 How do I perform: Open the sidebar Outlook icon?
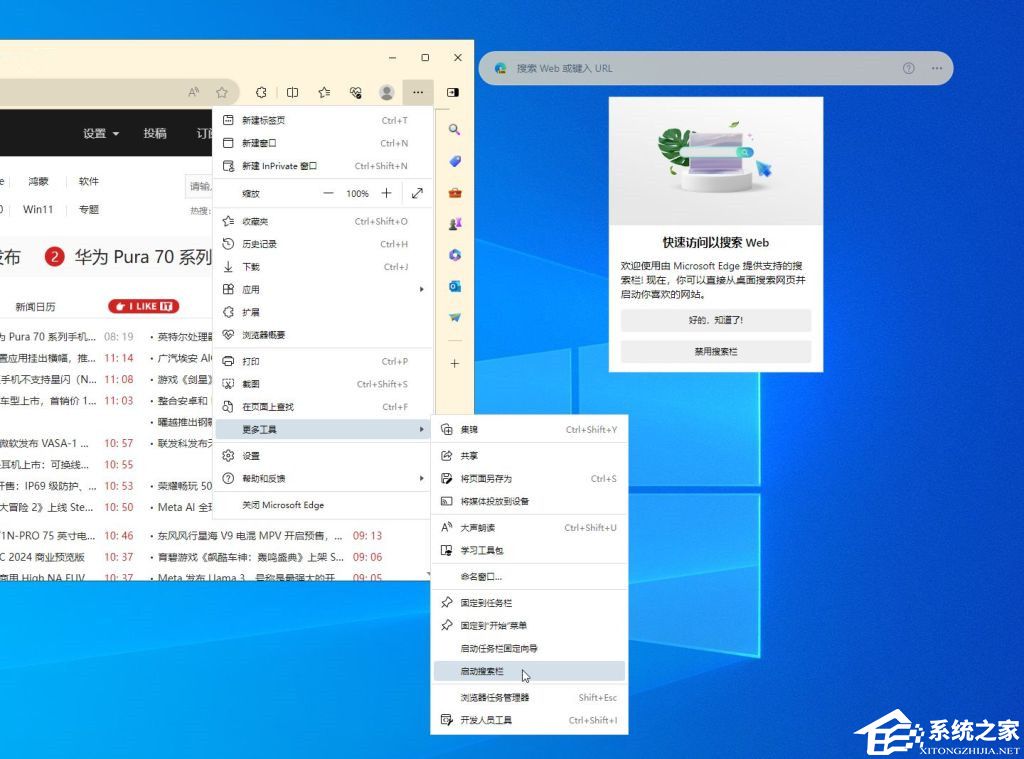[x=455, y=286]
